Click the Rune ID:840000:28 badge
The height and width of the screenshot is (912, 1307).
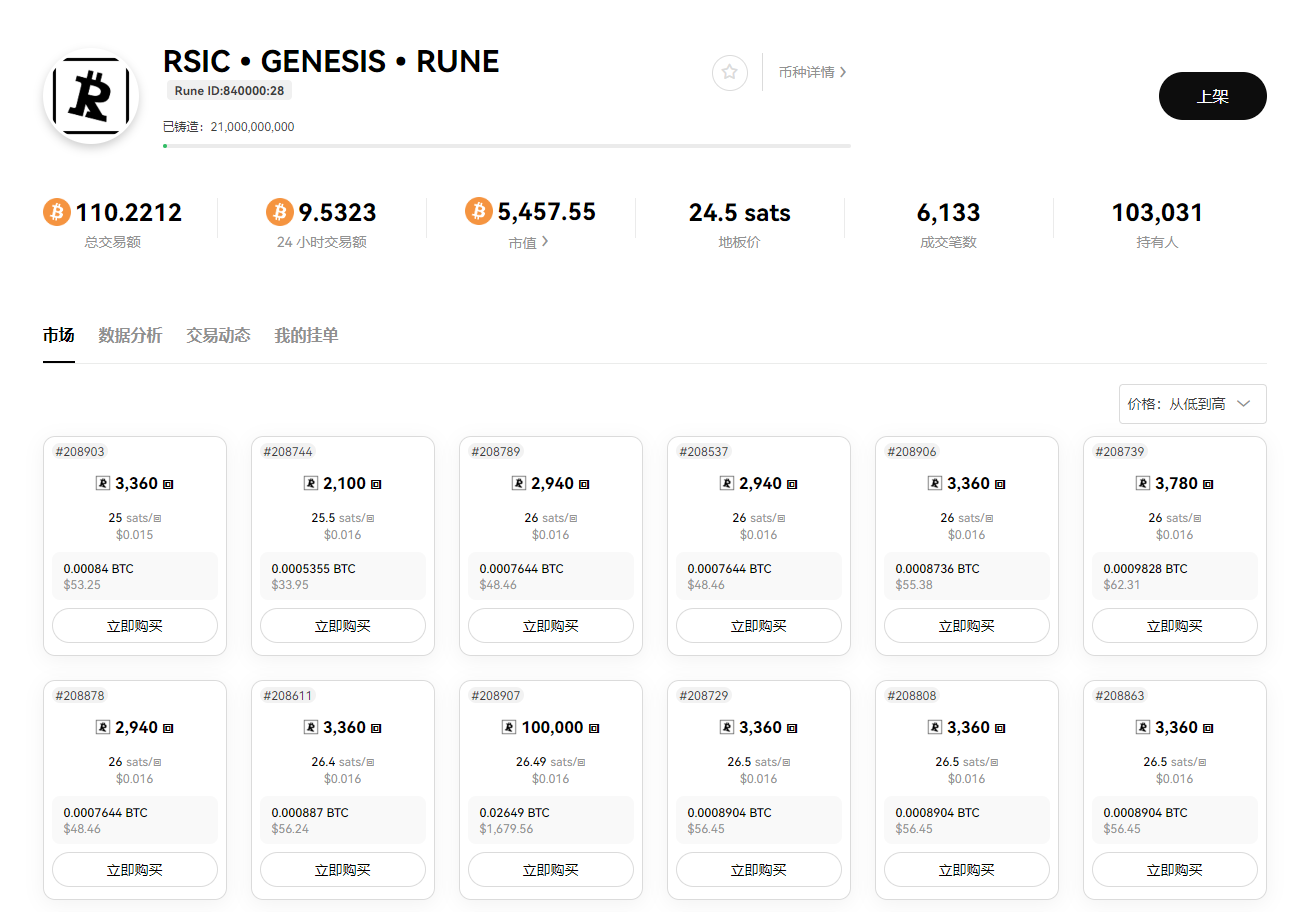click(x=229, y=91)
